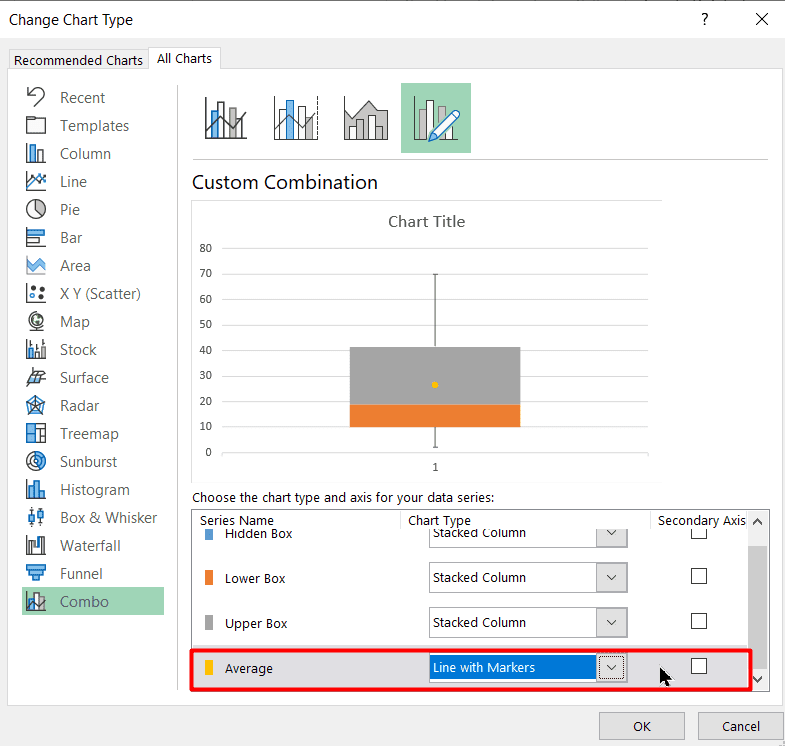Select the Lower Box series name

[x=255, y=578]
